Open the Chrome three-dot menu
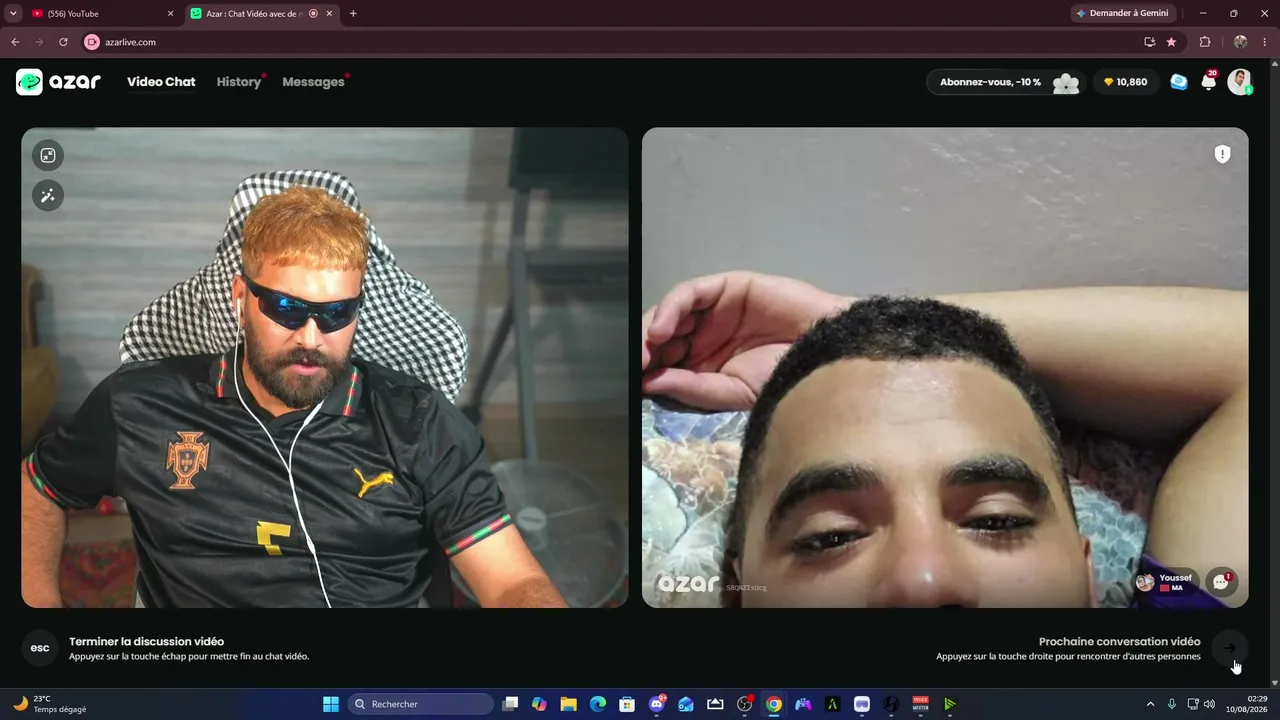The width and height of the screenshot is (1280, 720). [x=1265, y=42]
